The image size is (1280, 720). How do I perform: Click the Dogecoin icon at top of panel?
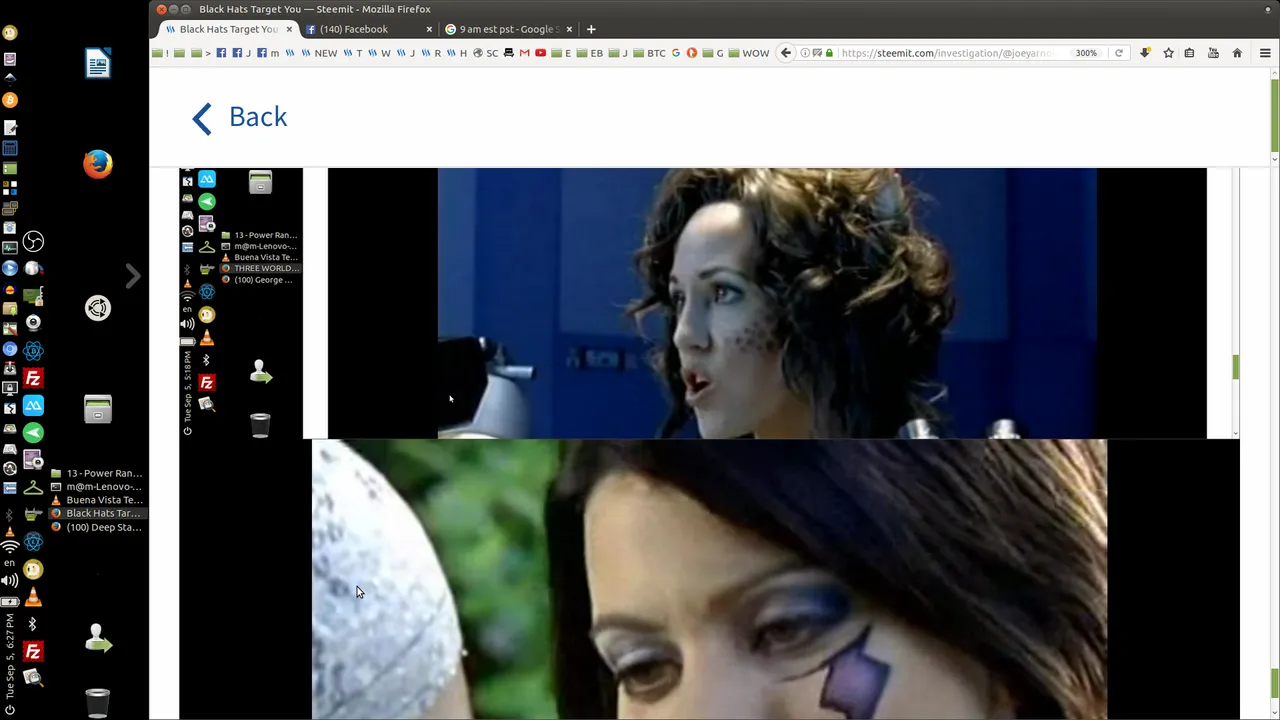(x=10, y=33)
